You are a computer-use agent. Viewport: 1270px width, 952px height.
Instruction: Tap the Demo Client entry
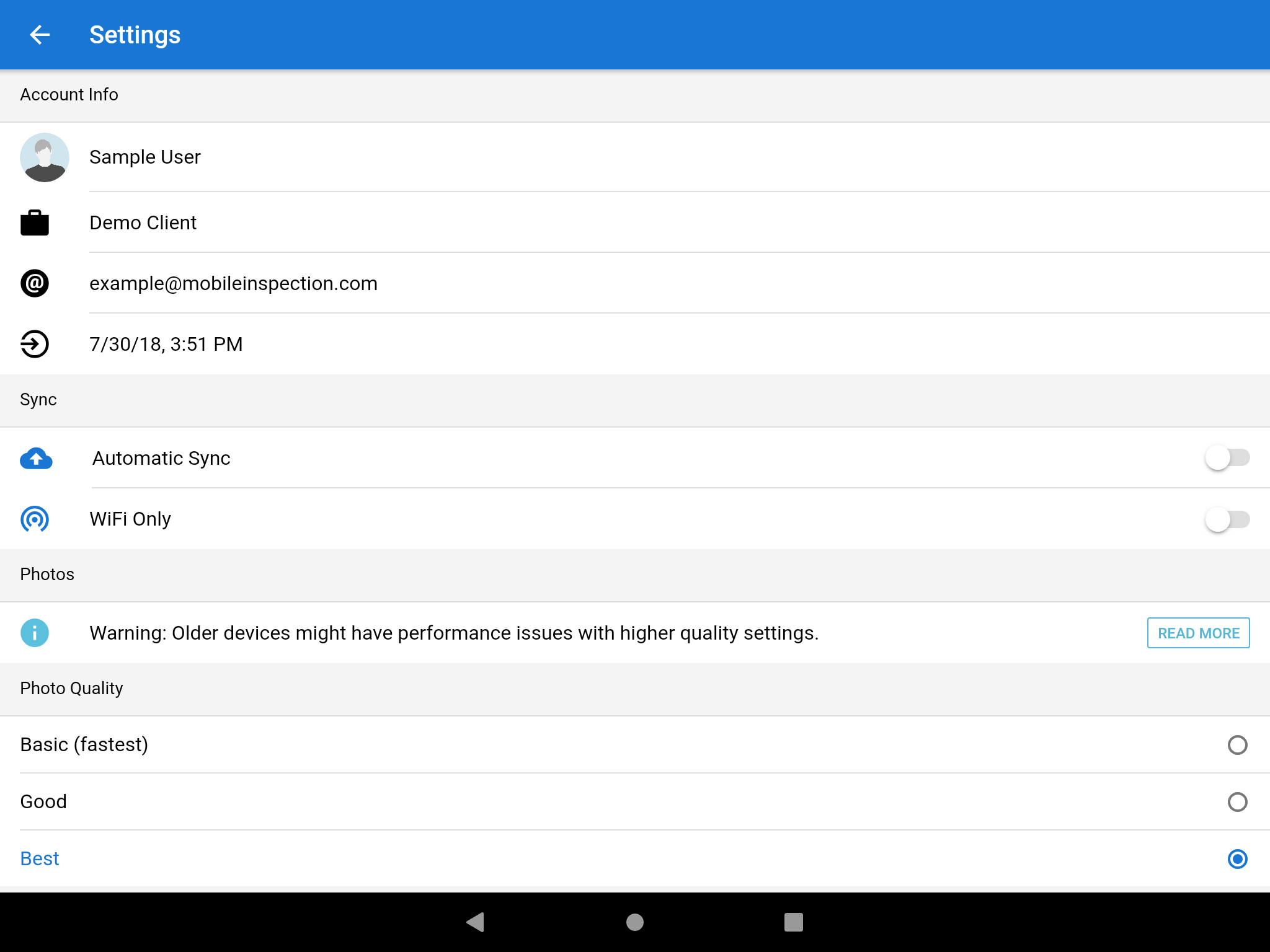pos(143,223)
